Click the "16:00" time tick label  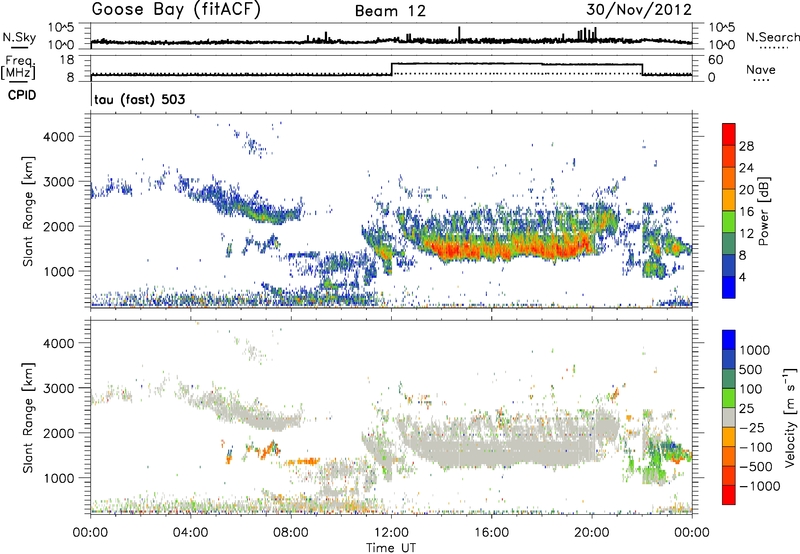coord(491,533)
